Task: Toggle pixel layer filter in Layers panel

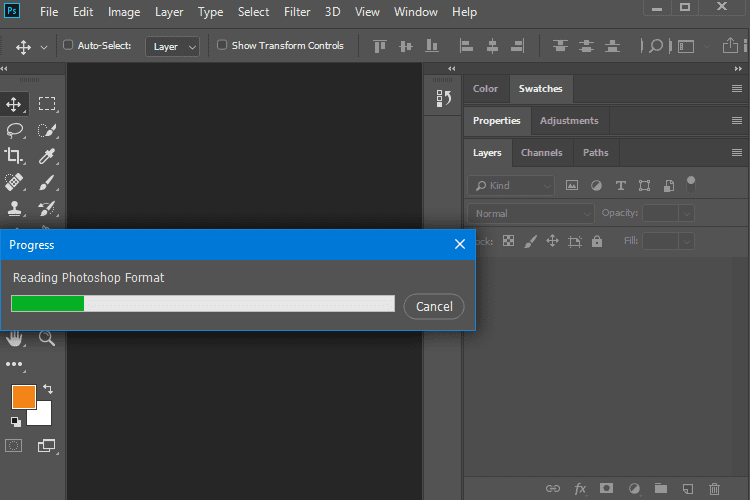Action: pyautogui.click(x=572, y=185)
